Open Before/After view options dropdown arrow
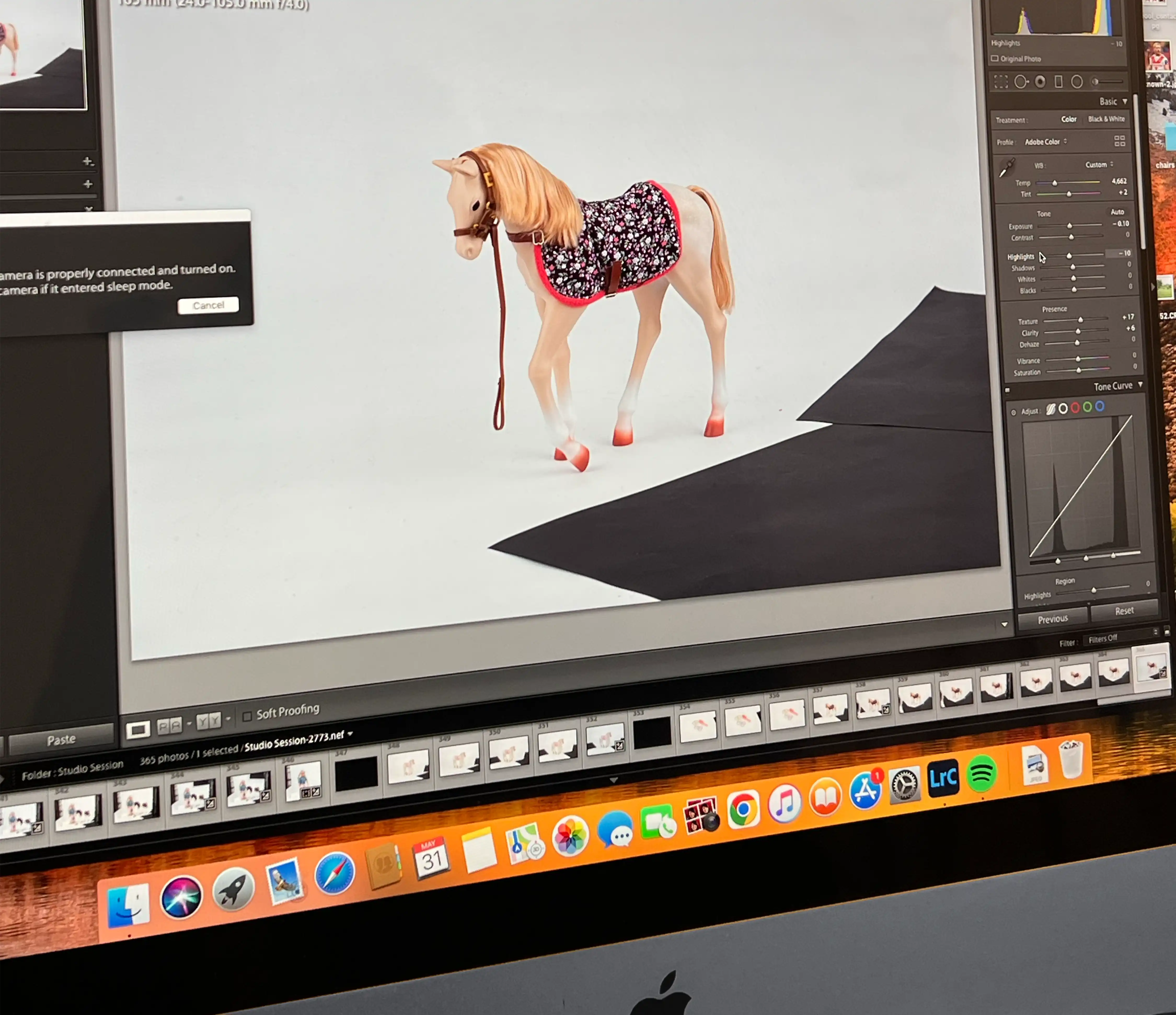This screenshot has width=1176, height=1015. coord(189,723)
